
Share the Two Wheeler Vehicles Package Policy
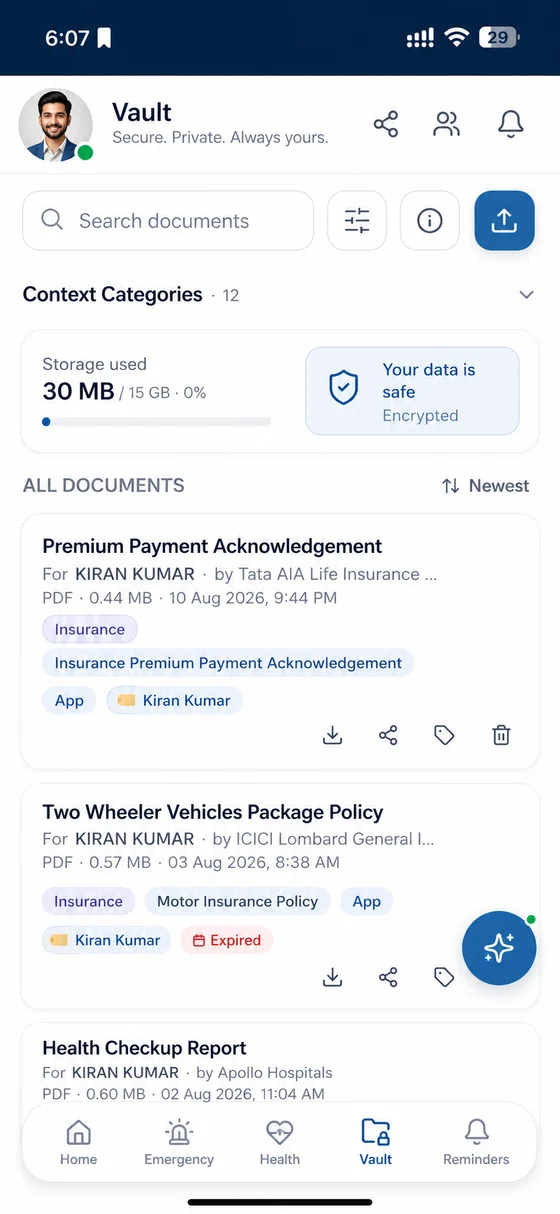(x=388, y=977)
